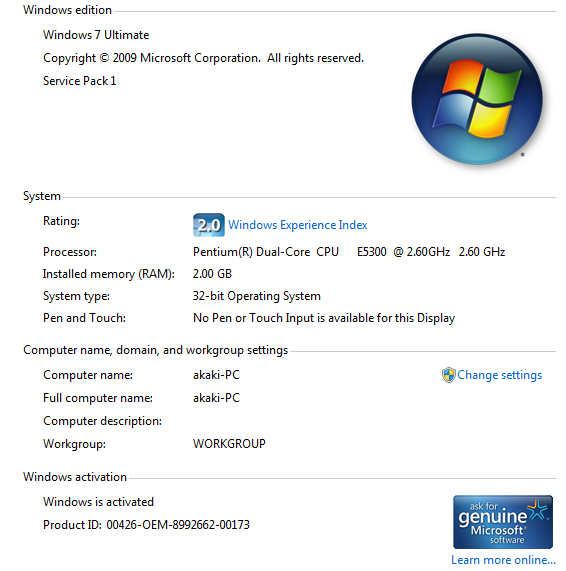Click the Microsoft copyright notice line
This screenshot has width=566, height=571.
pyautogui.click(x=203, y=58)
